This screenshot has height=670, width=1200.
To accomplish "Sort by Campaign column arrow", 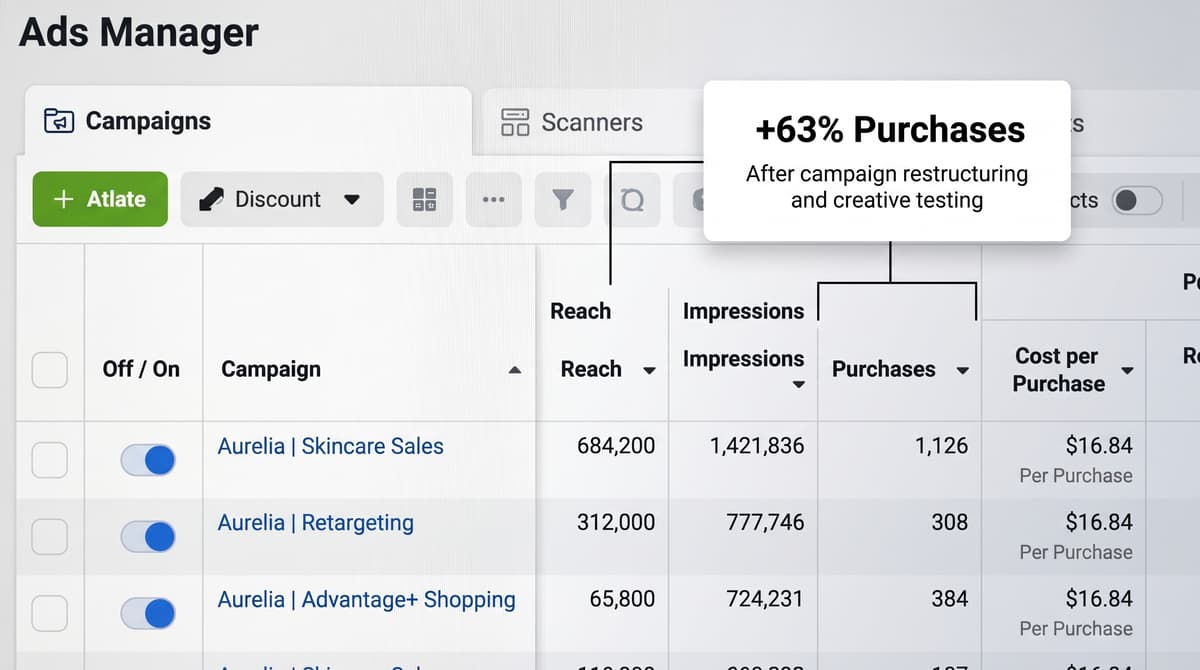I will click(514, 370).
